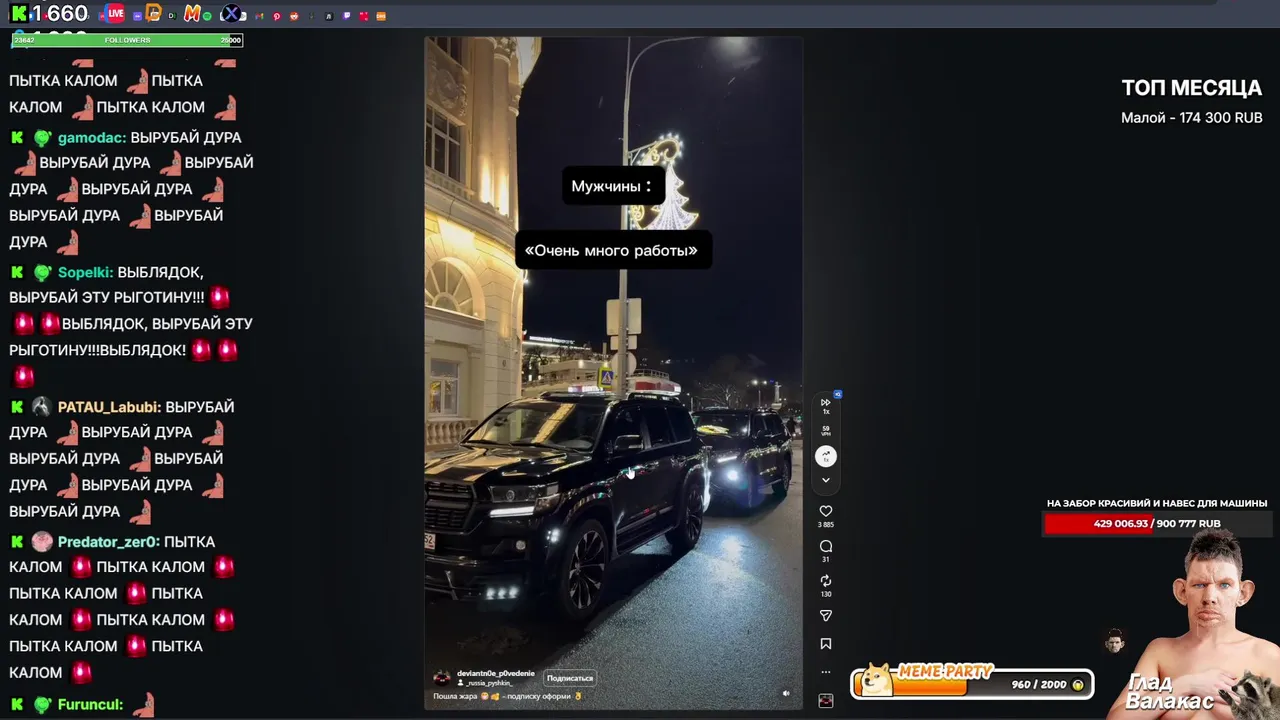Click the green heart badge beside gamodac

click(x=41, y=137)
